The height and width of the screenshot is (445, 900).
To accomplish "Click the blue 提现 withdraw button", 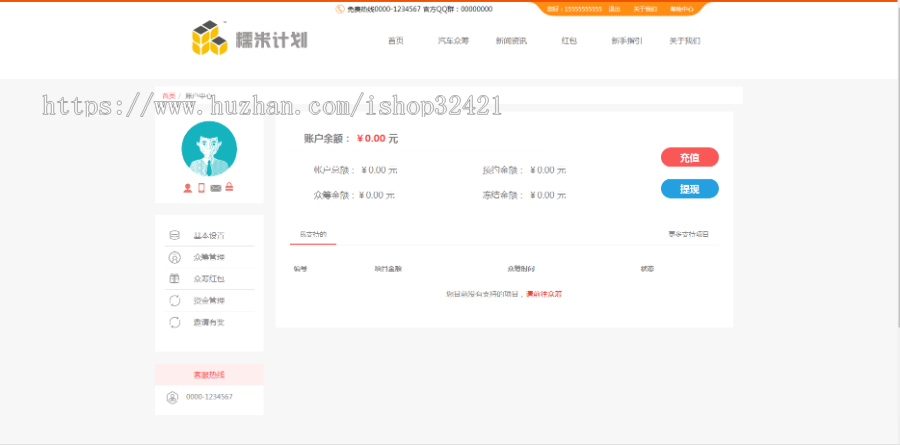I will tap(689, 189).
